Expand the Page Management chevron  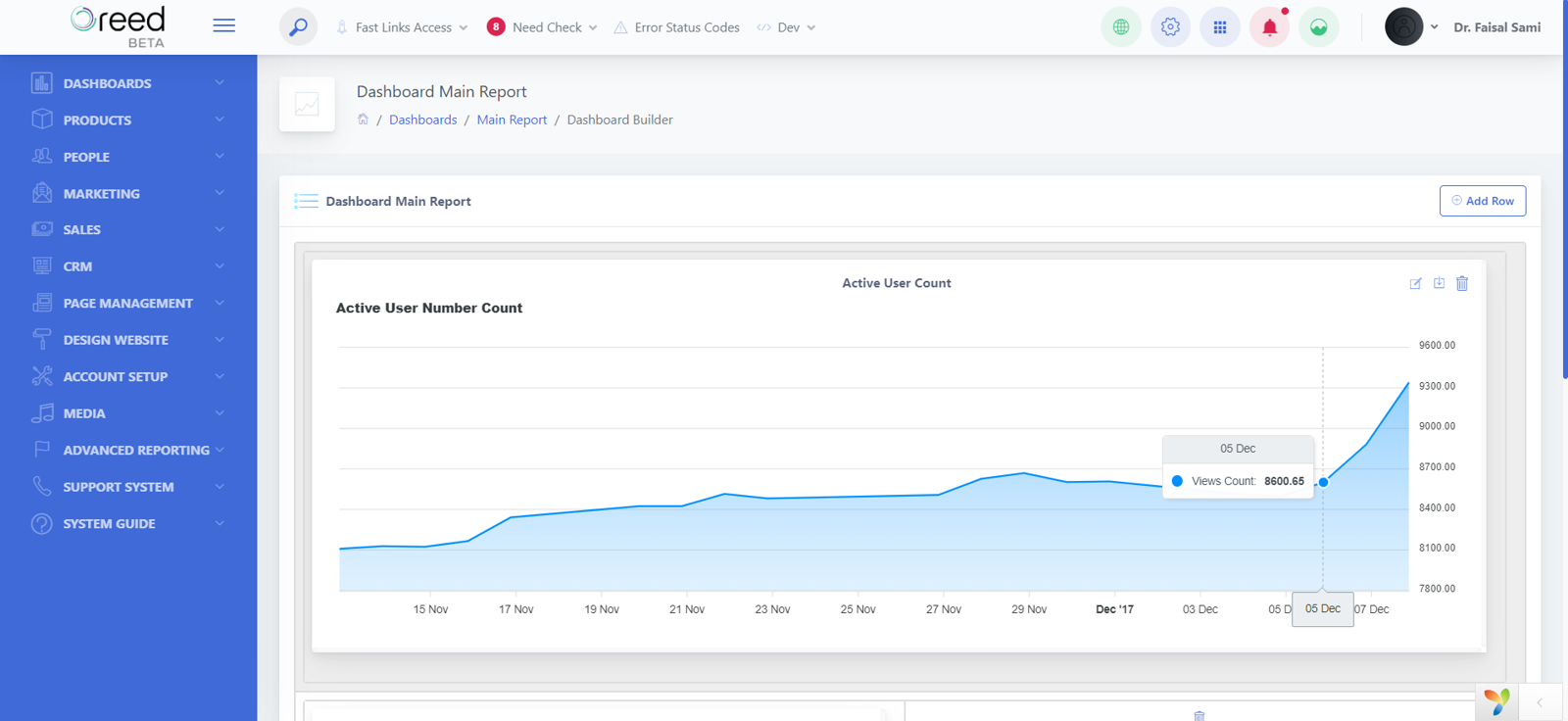[220, 303]
